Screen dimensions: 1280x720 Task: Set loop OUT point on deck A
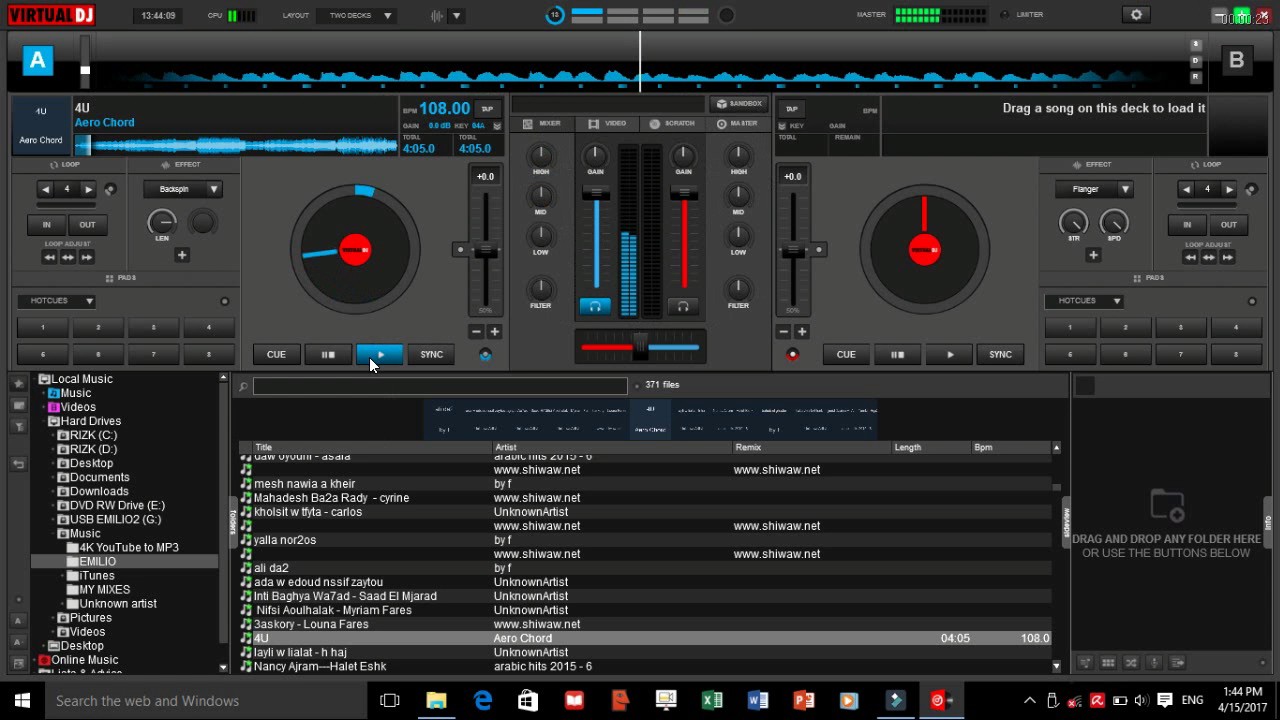tap(87, 225)
